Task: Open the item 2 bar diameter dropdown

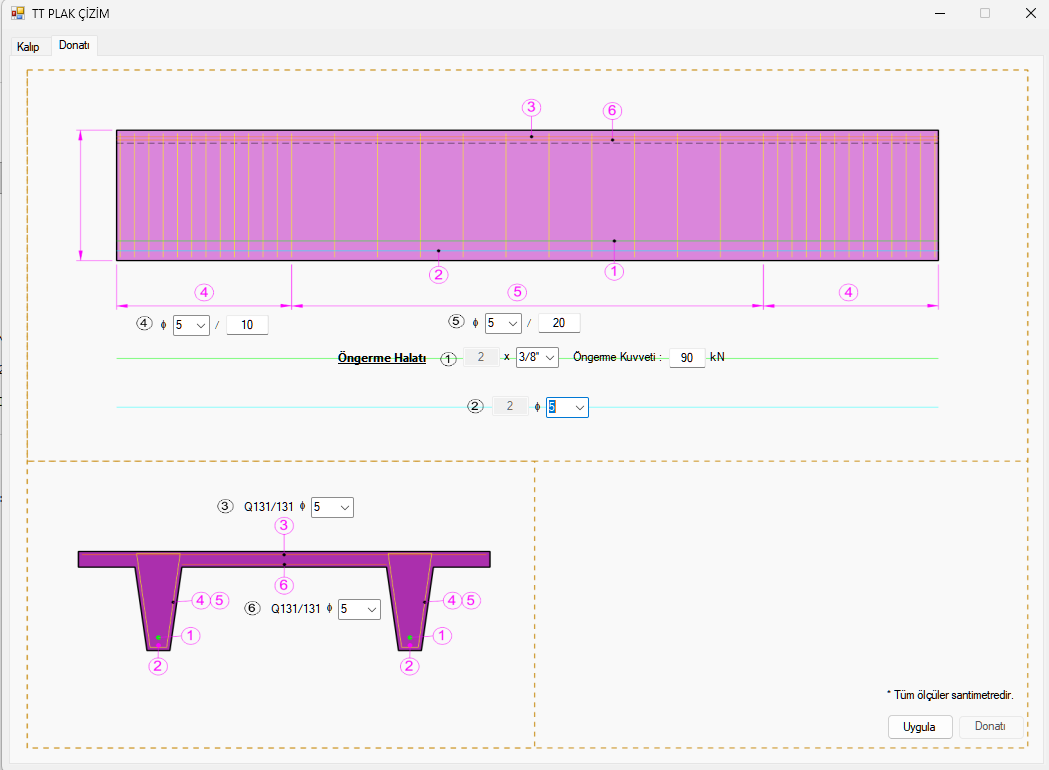Action: tap(567, 407)
